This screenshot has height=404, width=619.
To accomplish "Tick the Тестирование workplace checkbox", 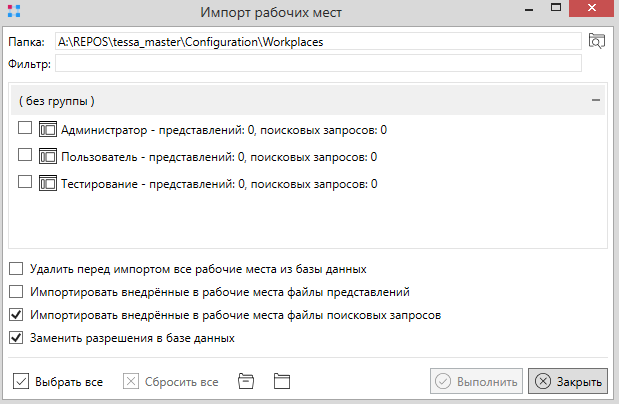I will point(25,183).
